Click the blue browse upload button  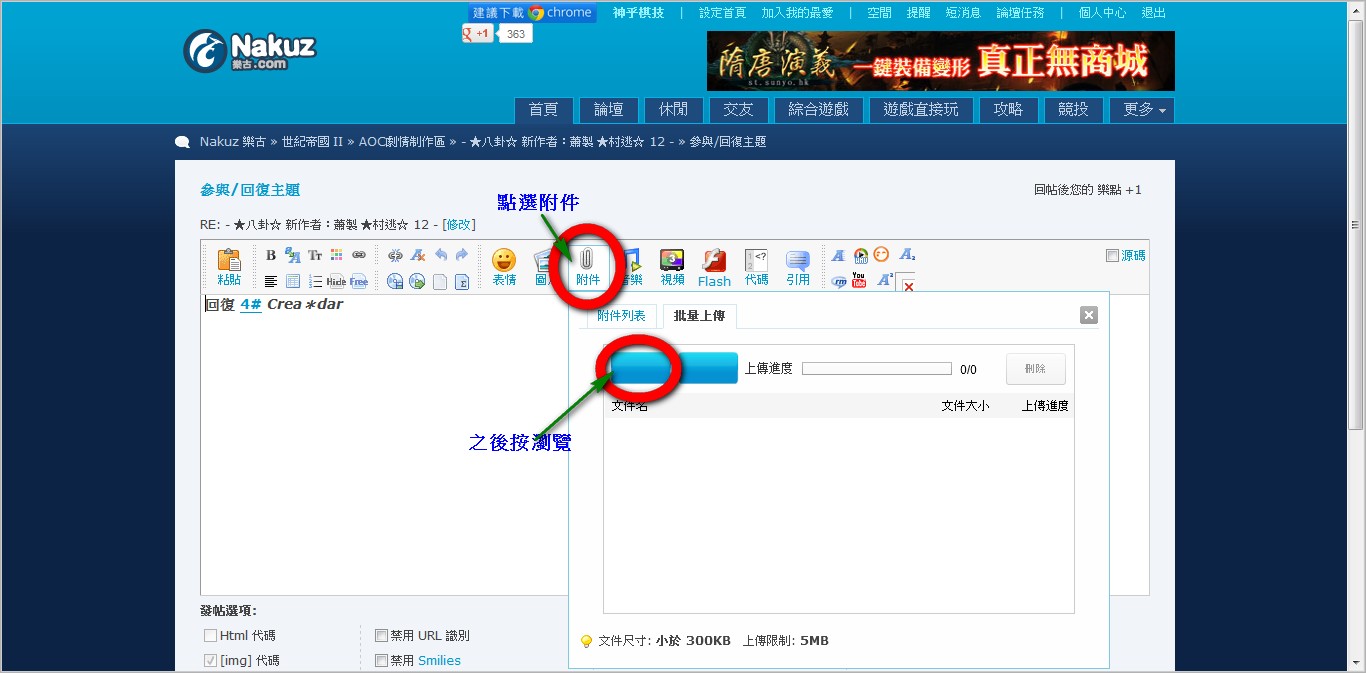pos(672,368)
